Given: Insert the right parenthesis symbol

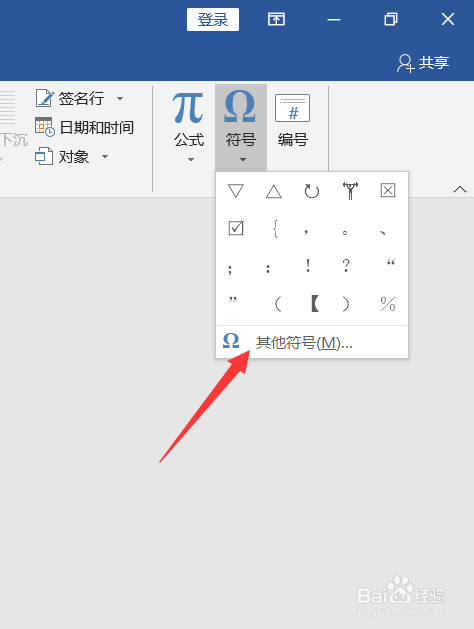Looking at the screenshot, I should [x=346, y=304].
